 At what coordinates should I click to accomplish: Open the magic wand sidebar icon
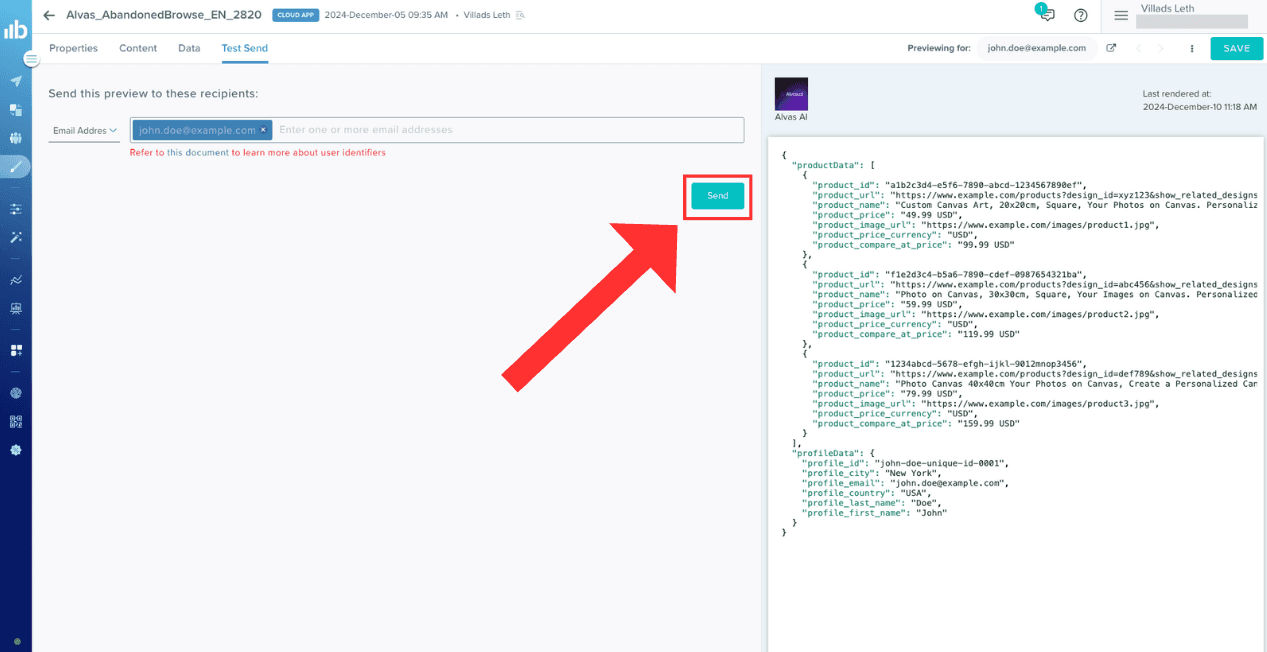[15, 237]
